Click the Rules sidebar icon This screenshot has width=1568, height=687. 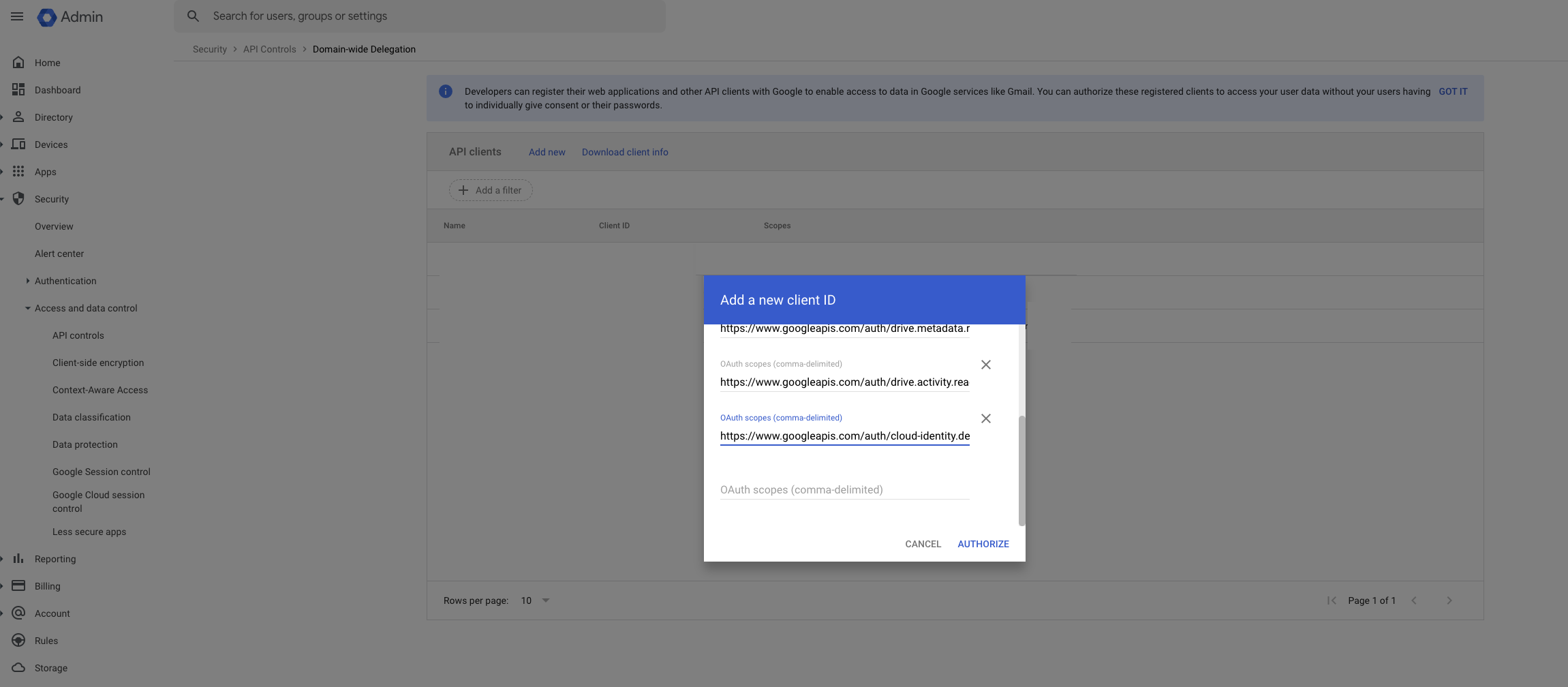(18, 641)
